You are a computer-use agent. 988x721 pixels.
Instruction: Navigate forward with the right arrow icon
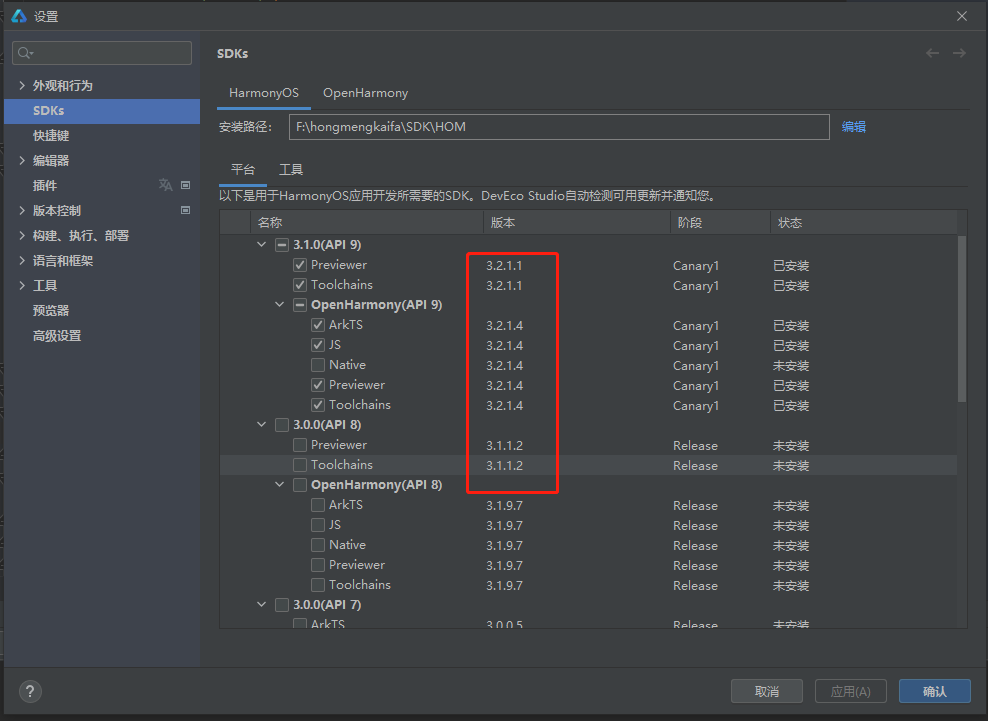click(959, 54)
